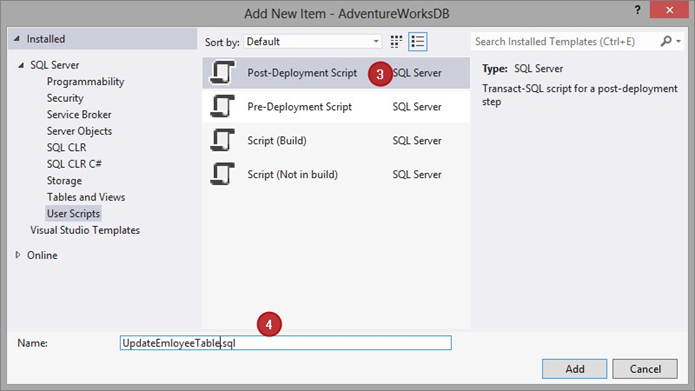Screen dimensions: 695x391
Task: Select Server Objects category
Action: tap(79, 131)
